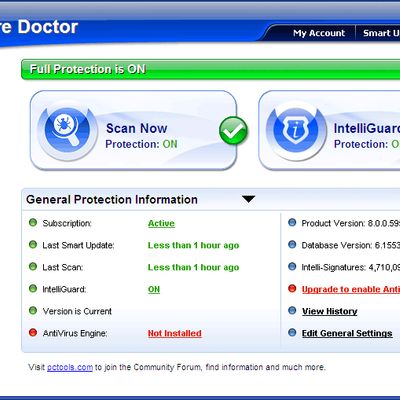Click the red dot beside AntiVirus Engine
Image resolution: width=400 pixels, height=400 pixels.
tap(33, 332)
